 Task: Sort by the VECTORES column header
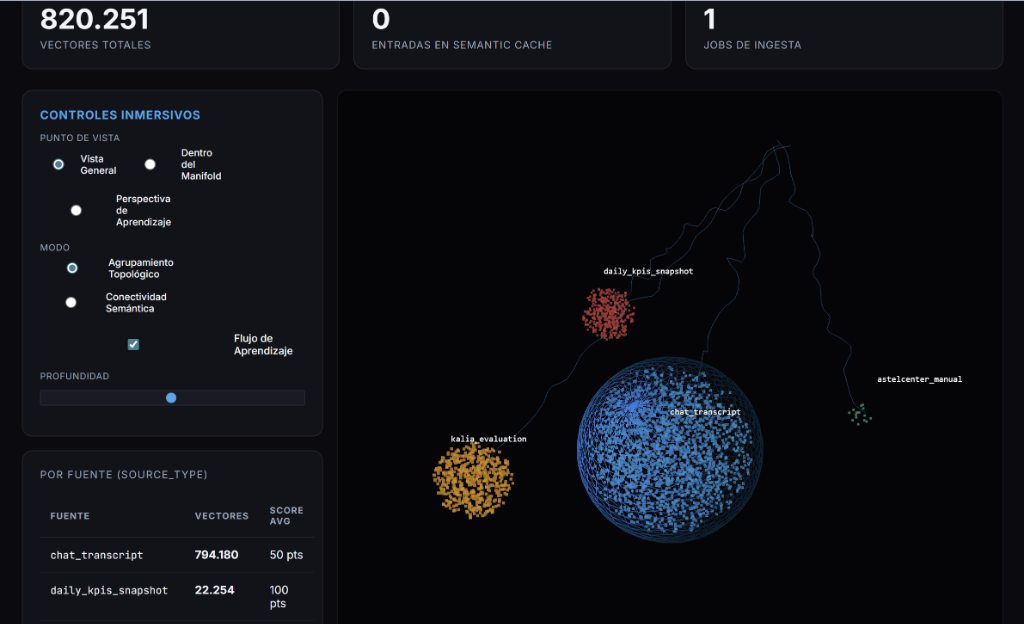(x=221, y=516)
